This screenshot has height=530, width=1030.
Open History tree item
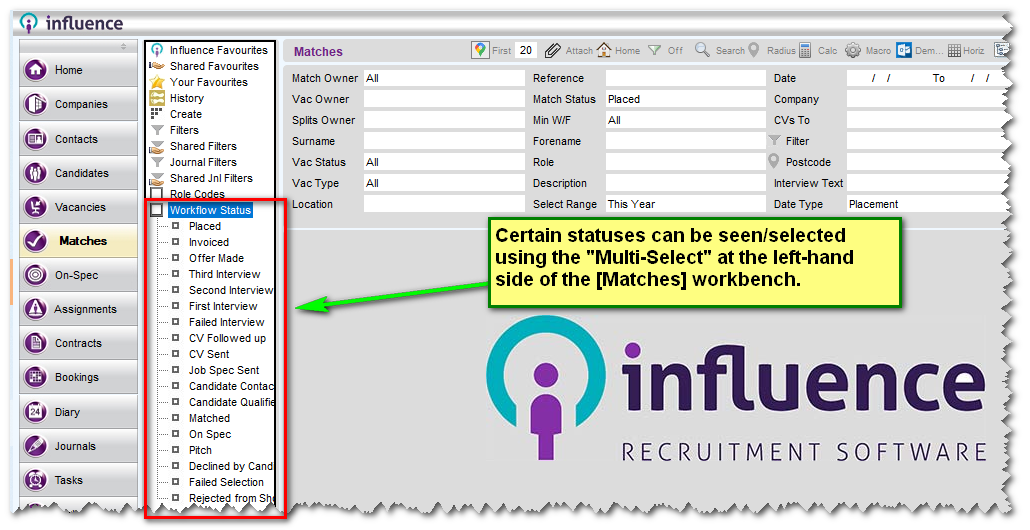coord(187,98)
